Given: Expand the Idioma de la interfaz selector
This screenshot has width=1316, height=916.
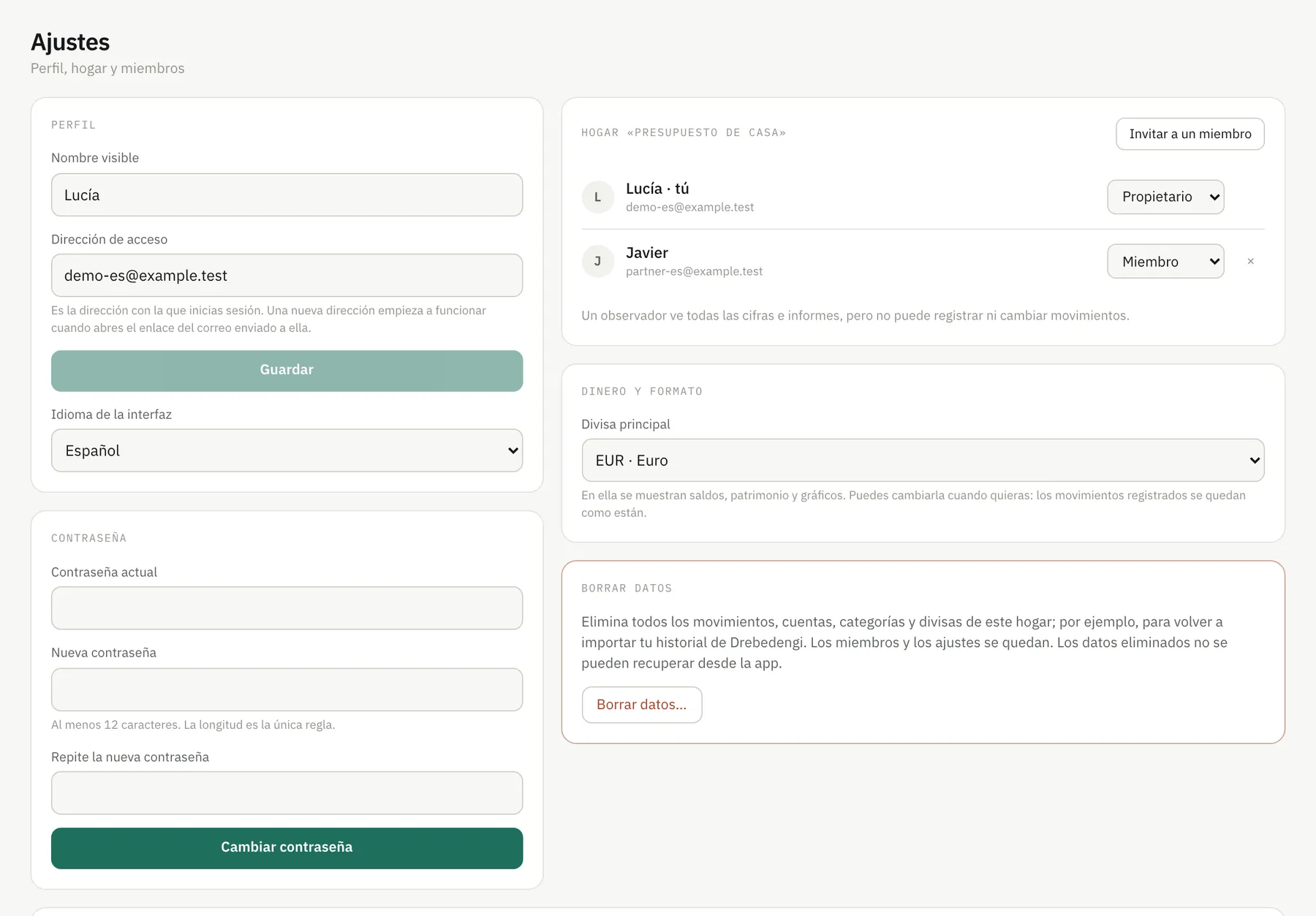Looking at the screenshot, I should point(287,450).
